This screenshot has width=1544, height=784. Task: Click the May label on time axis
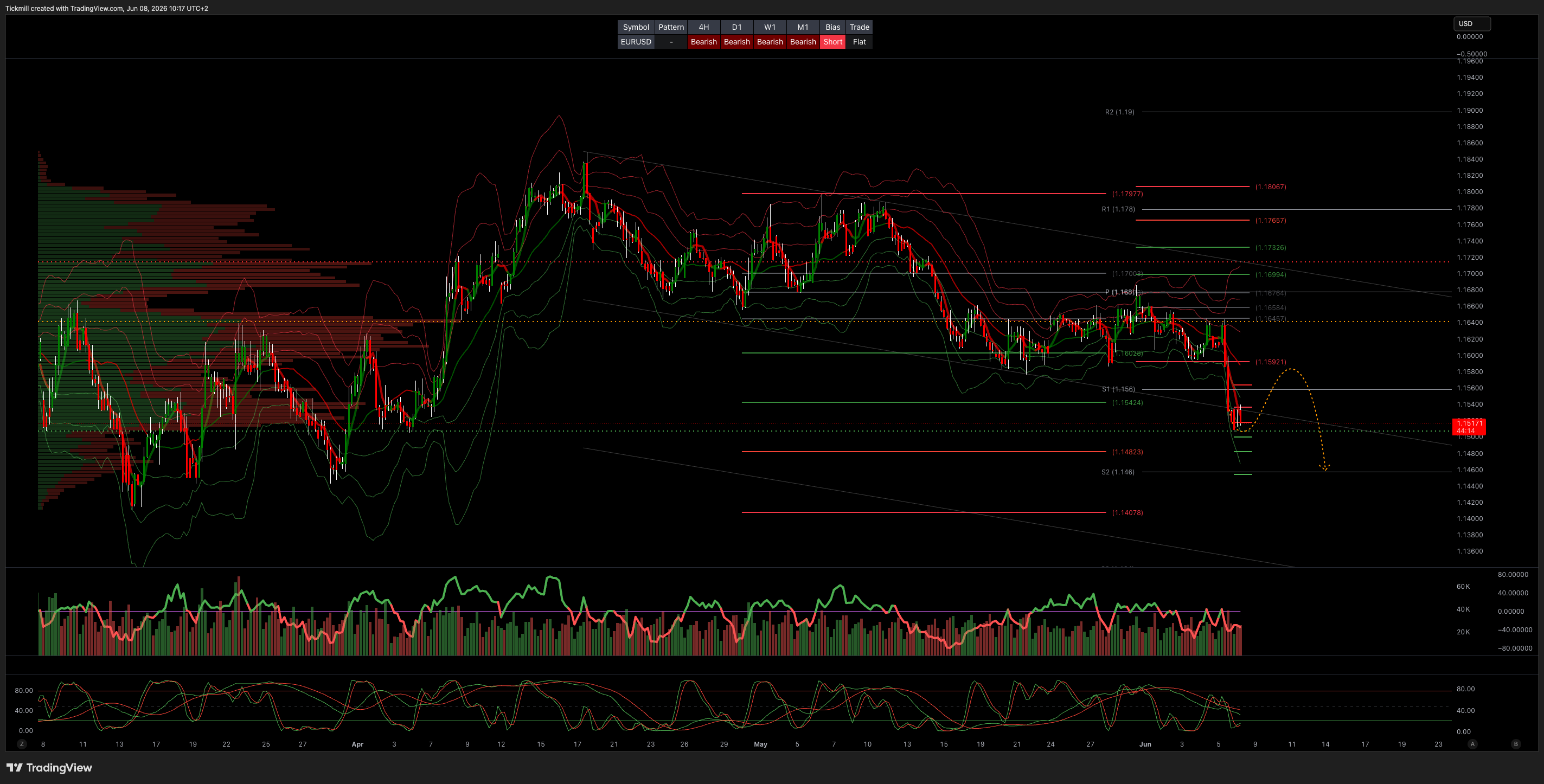(761, 744)
